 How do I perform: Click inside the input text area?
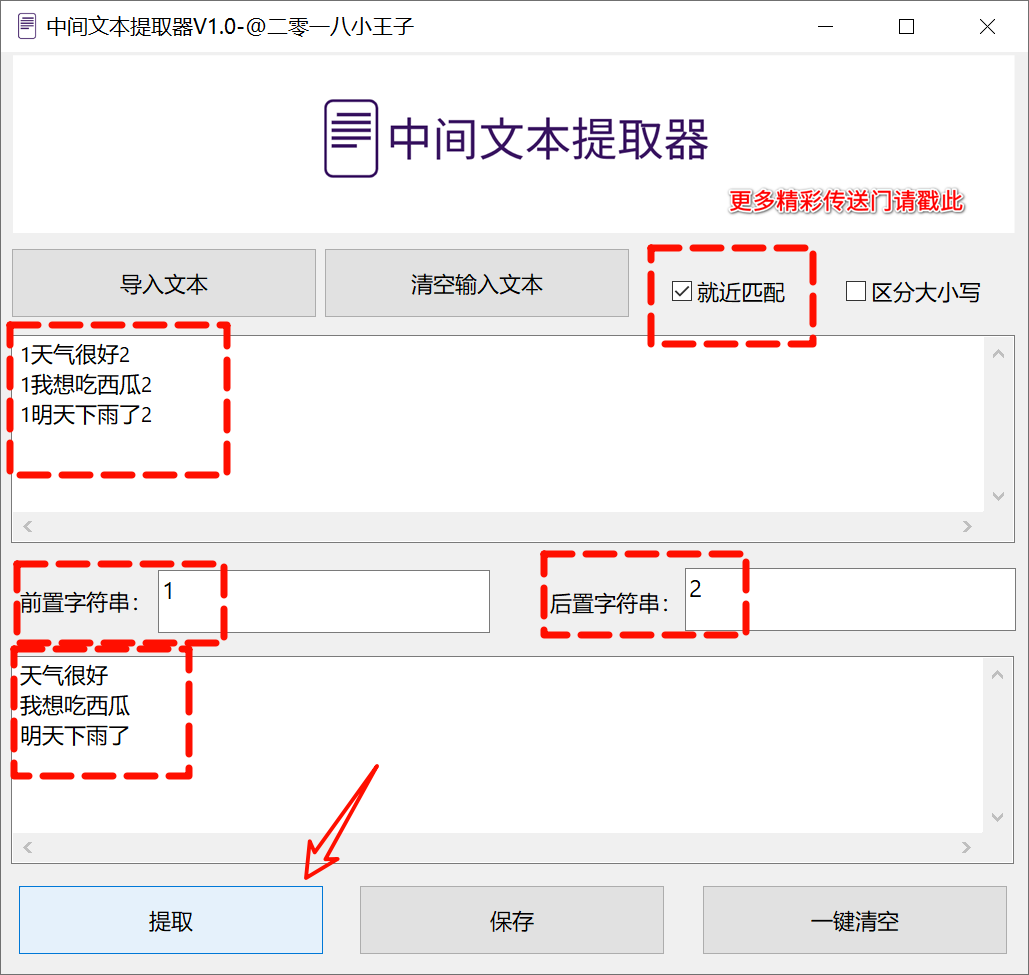coord(497,424)
